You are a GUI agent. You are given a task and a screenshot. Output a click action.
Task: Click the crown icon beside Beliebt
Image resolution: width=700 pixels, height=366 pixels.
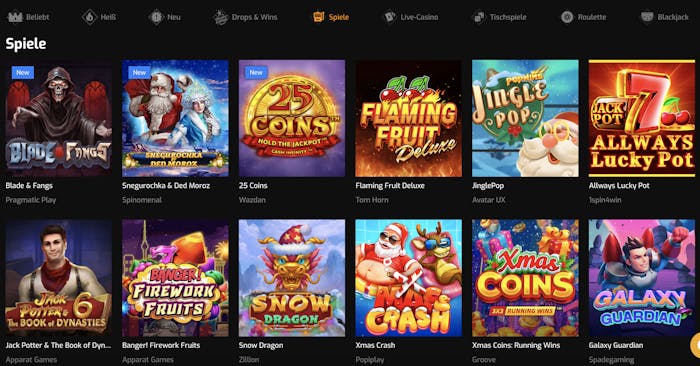(15, 17)
